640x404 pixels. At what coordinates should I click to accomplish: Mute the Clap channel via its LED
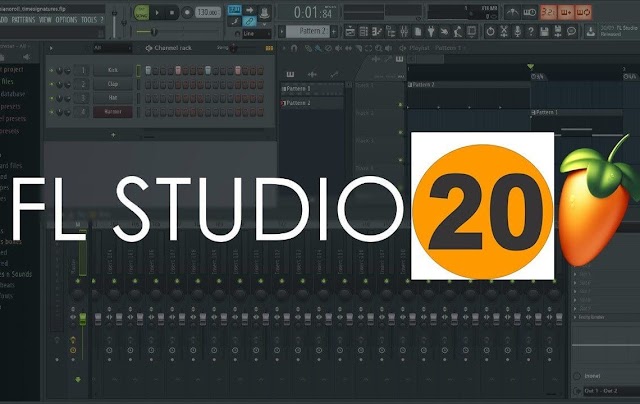(51, 84)
